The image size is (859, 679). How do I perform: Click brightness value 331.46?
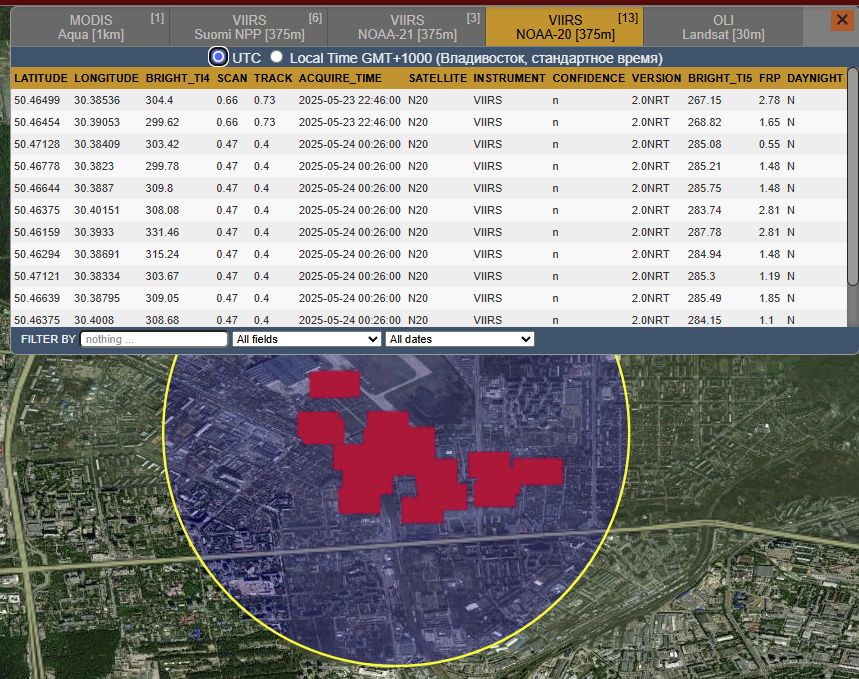click(162, 232)
